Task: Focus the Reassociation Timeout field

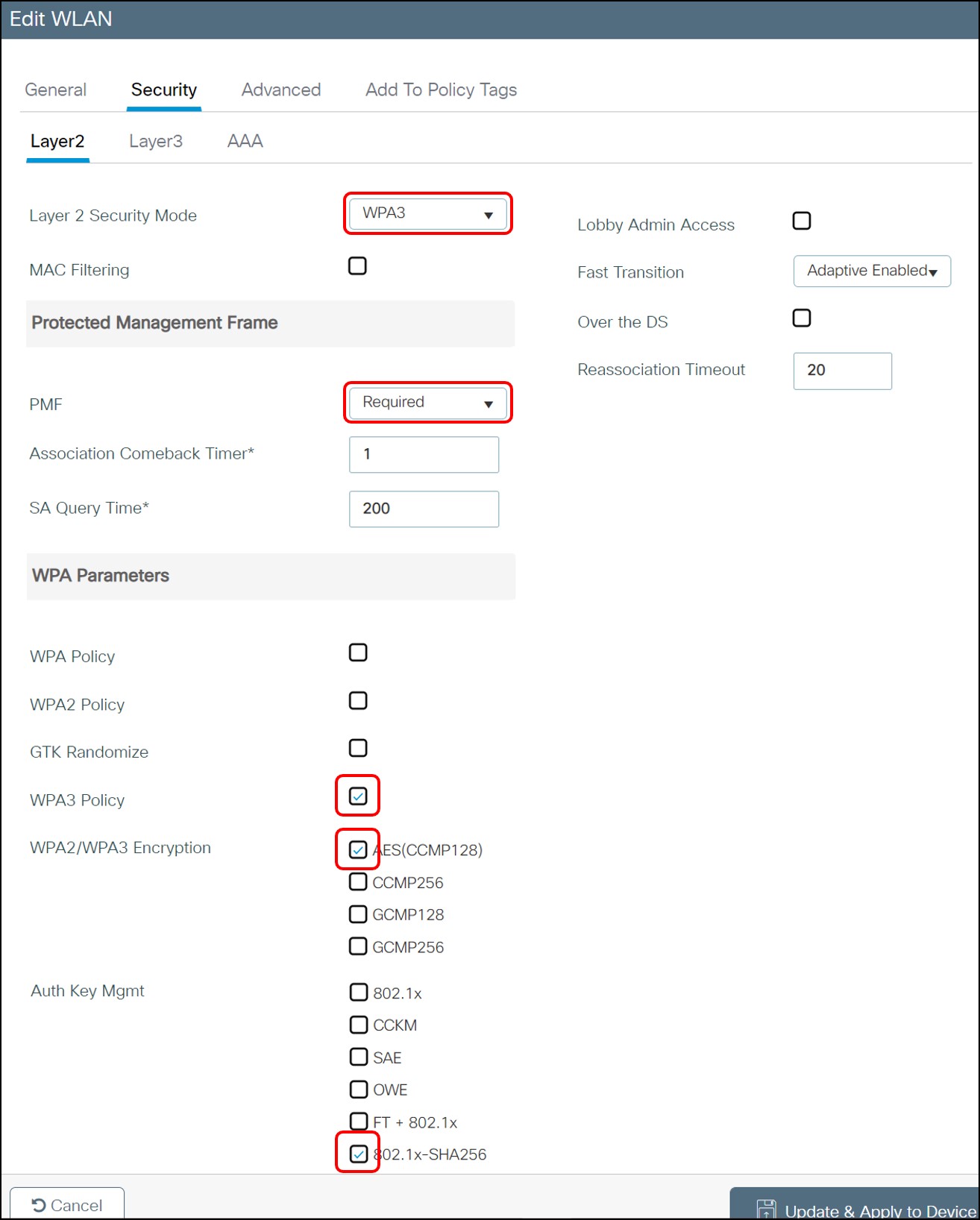Action: click(x=843, y=371)
